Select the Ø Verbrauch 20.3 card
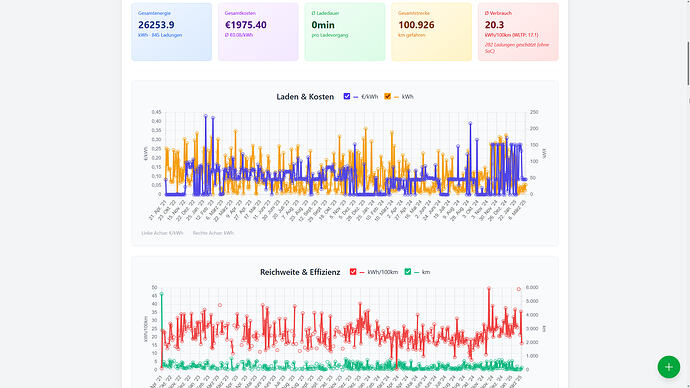The height and width of the screenshot is (388, 690). coord(518,32)
